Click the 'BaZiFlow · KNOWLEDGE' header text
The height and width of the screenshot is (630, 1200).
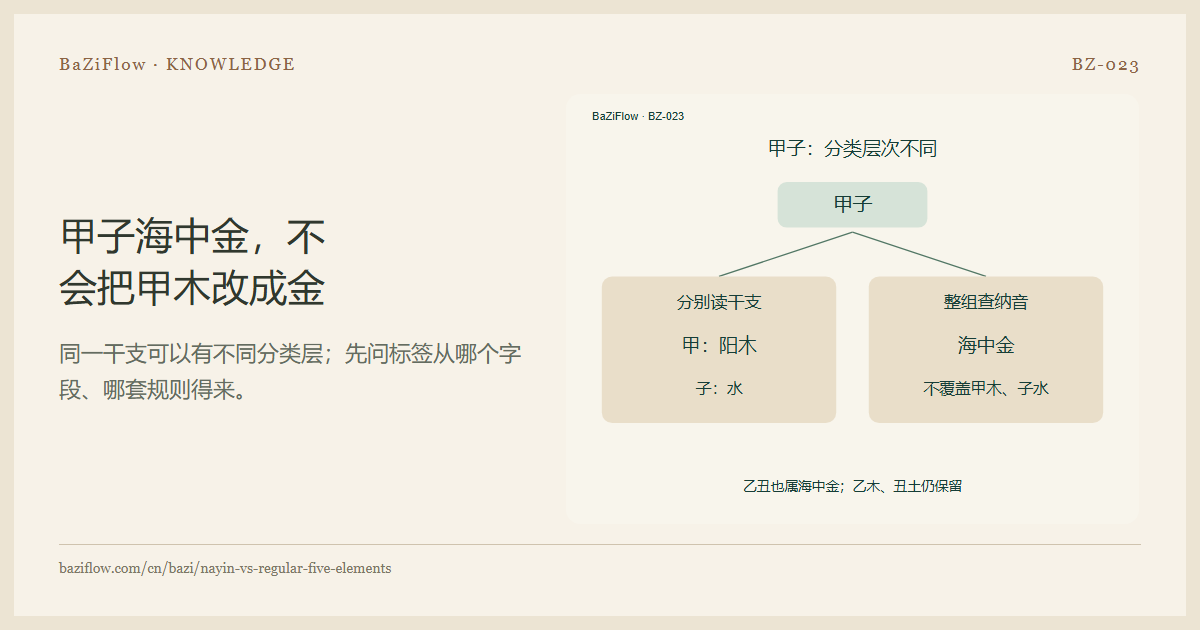[177, 65]
